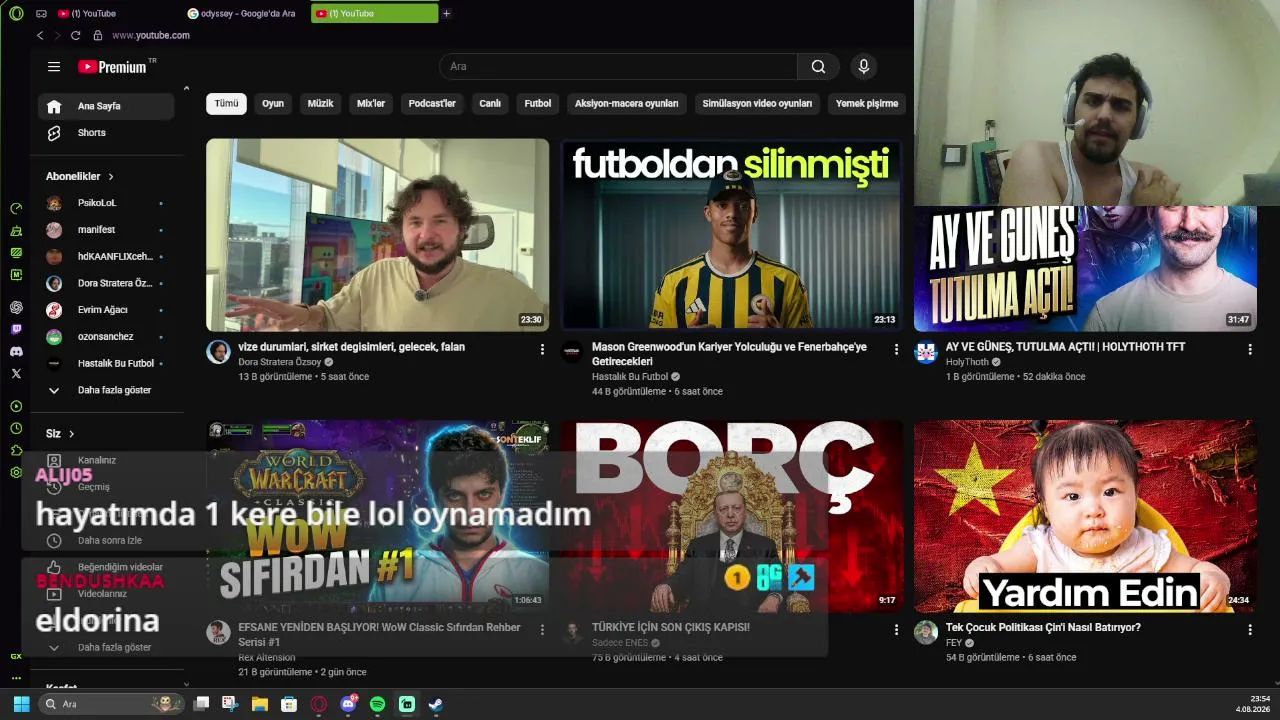
Task: Open File Explorer from the taskbar
Action: click(x=259, y=704)
